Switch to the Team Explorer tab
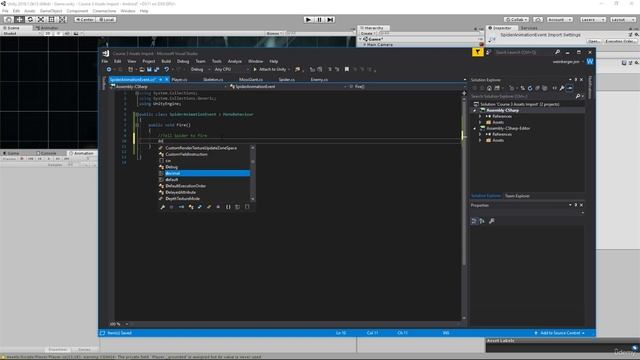Screen dimensions: 640x360 [517, 196]
